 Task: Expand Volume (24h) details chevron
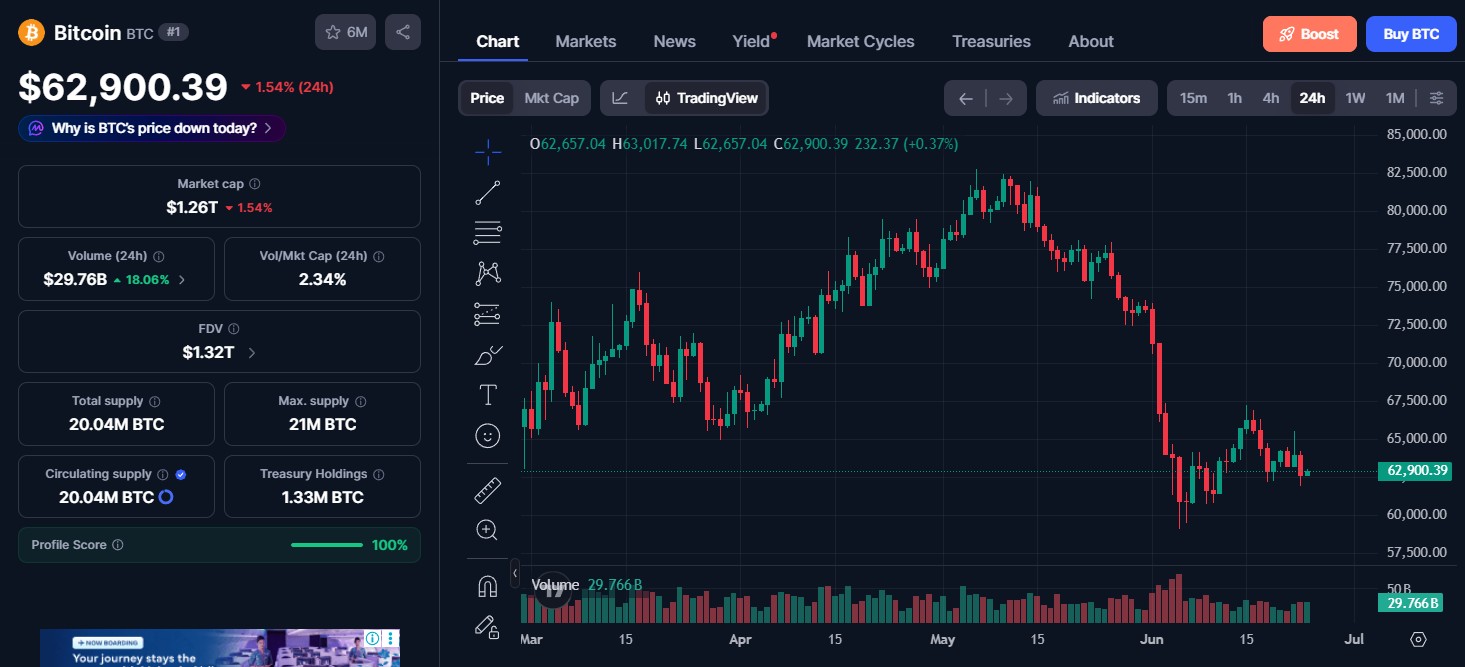[182, 280]
